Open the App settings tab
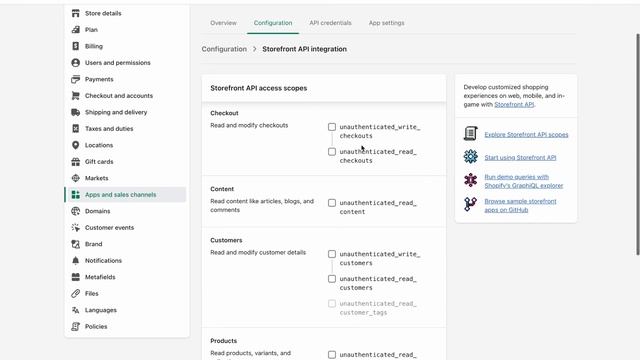 [387, 23]
